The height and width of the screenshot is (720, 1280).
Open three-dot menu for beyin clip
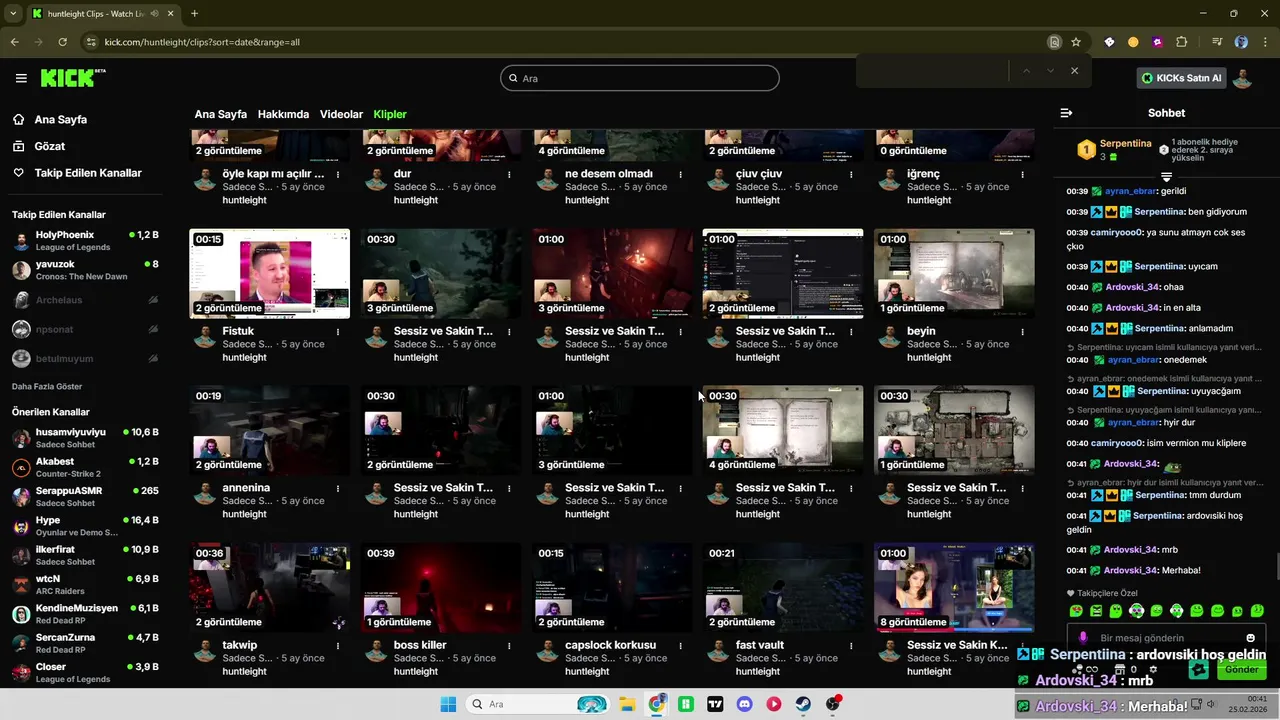(1022, 331)
